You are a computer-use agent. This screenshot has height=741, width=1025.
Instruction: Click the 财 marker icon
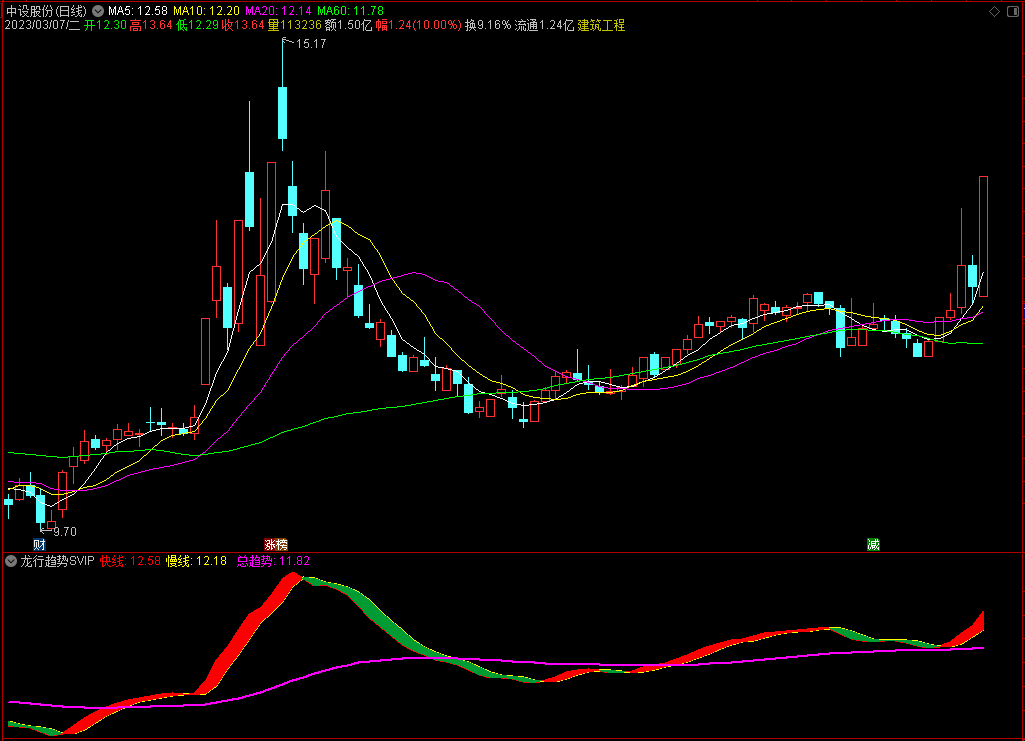tap(39, 544)
